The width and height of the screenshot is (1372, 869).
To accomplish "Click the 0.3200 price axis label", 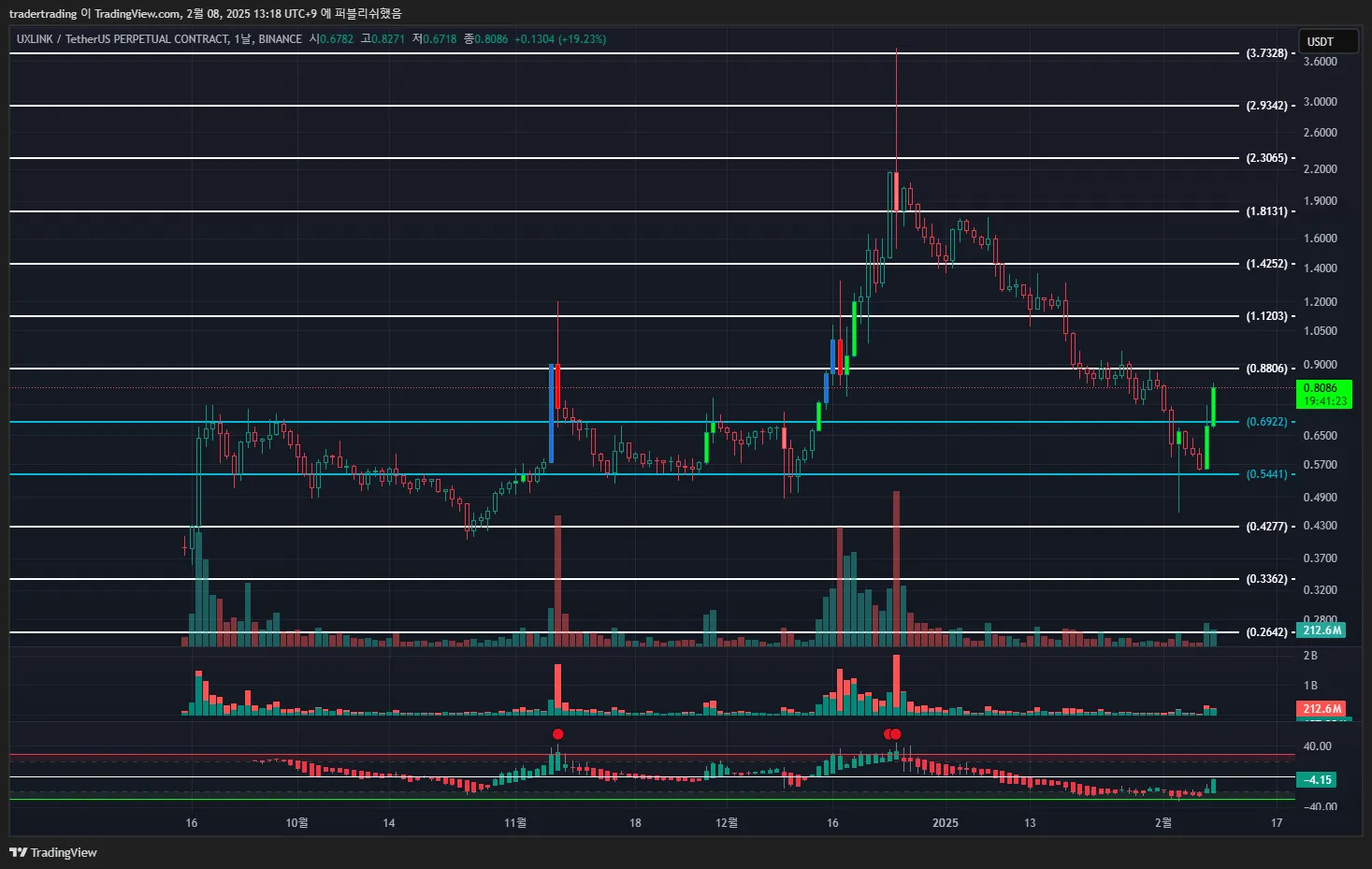I will 1320,590.
